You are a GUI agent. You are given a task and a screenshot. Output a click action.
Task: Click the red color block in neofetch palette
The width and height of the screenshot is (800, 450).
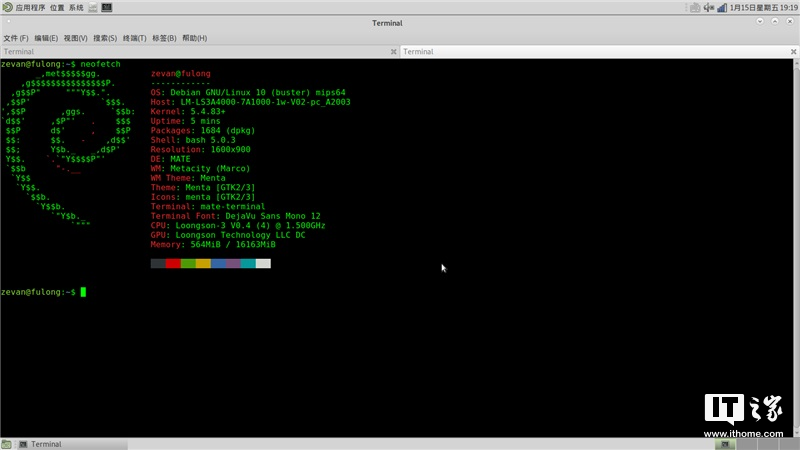(x=173, y=263)
